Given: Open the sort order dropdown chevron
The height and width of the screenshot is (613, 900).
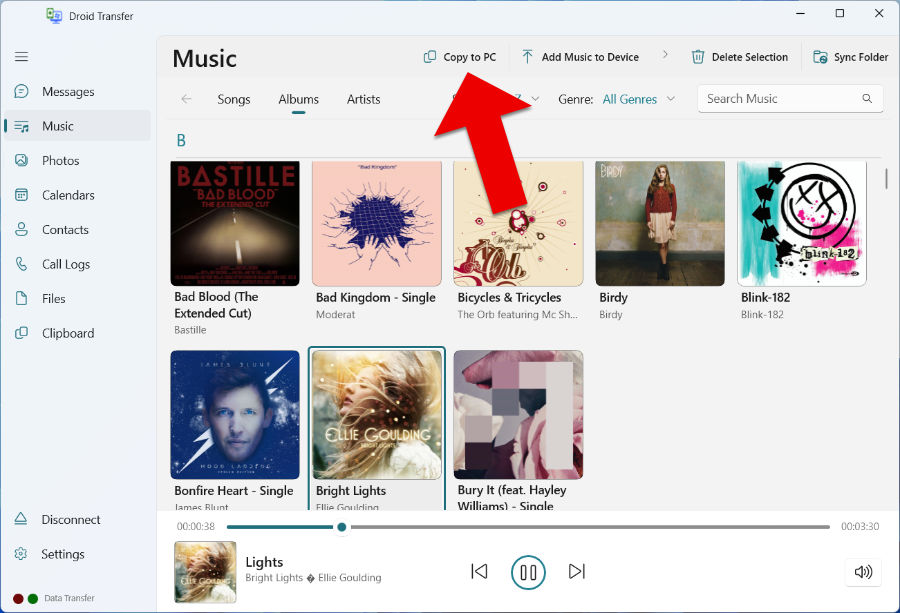Looking at the screenshot, I should (535, 99).
